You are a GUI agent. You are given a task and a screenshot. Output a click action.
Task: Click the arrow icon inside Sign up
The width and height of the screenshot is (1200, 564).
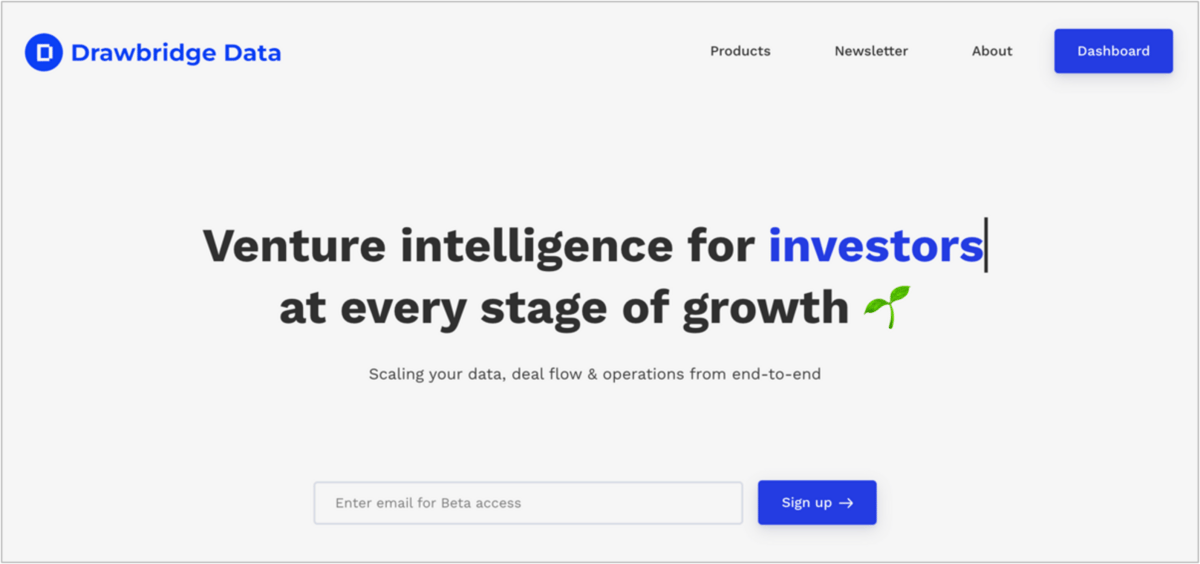tap(846, 503)
